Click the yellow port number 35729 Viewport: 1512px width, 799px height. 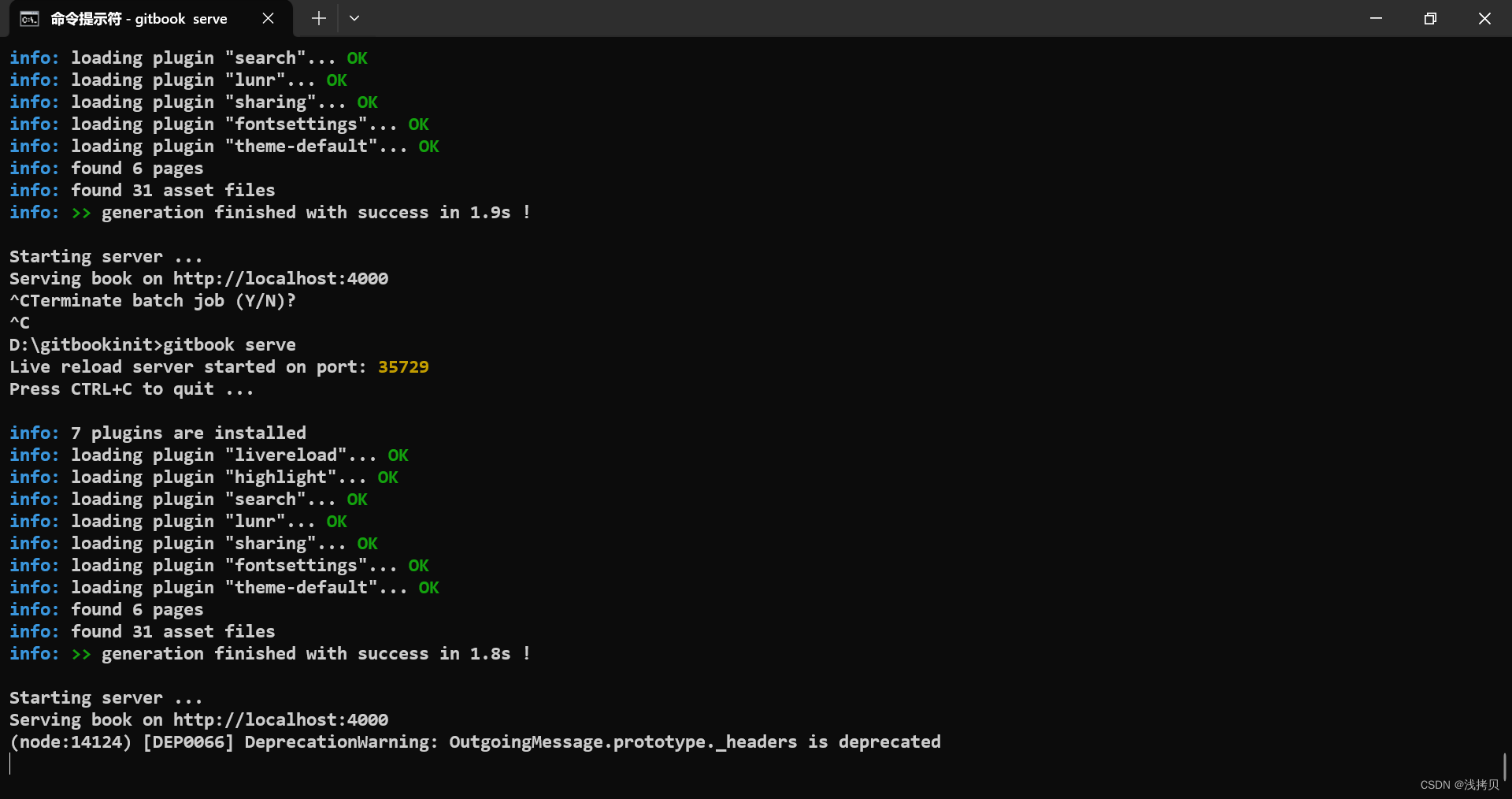[403, 367]
